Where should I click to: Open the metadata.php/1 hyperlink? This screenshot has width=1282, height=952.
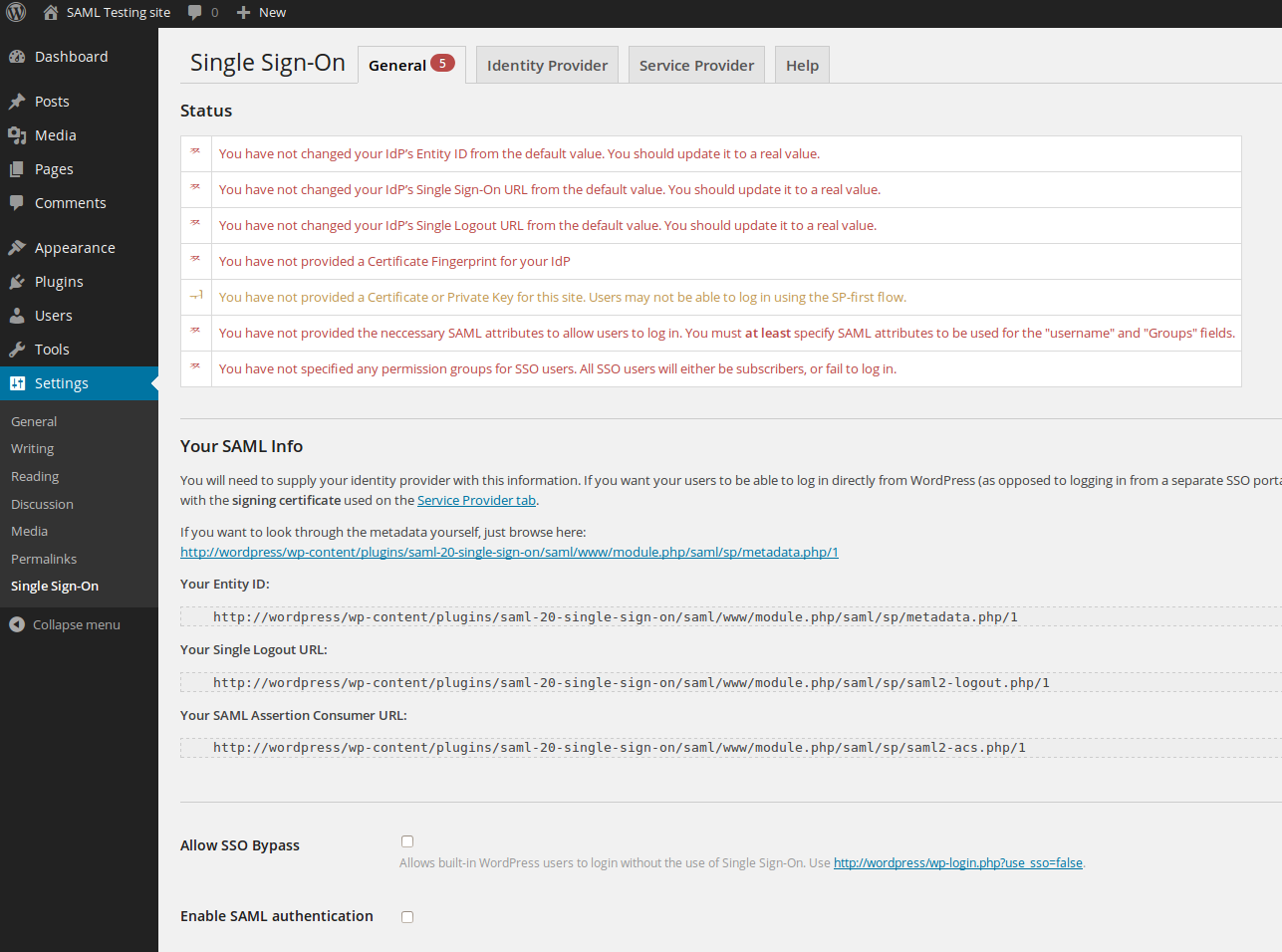(509, 552)
